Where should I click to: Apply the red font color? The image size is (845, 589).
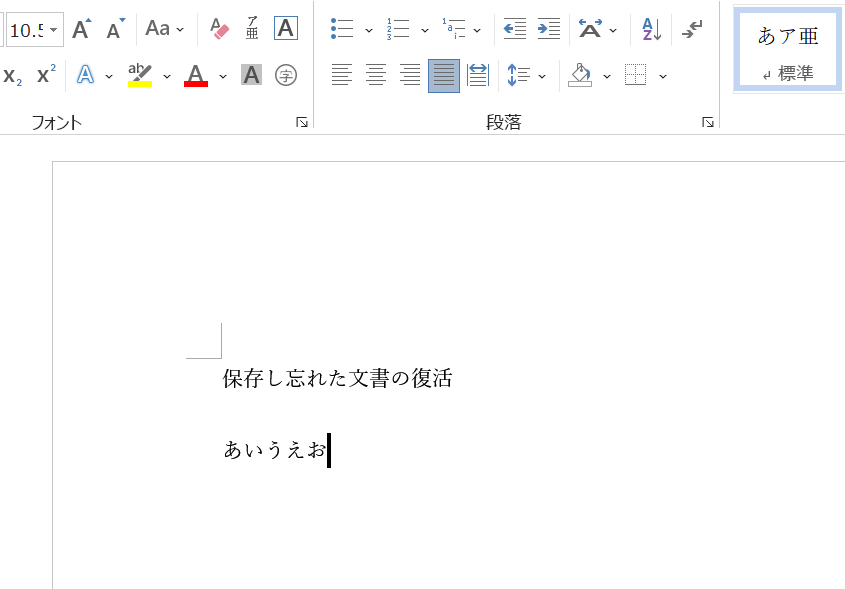click(x=196, y=75)
